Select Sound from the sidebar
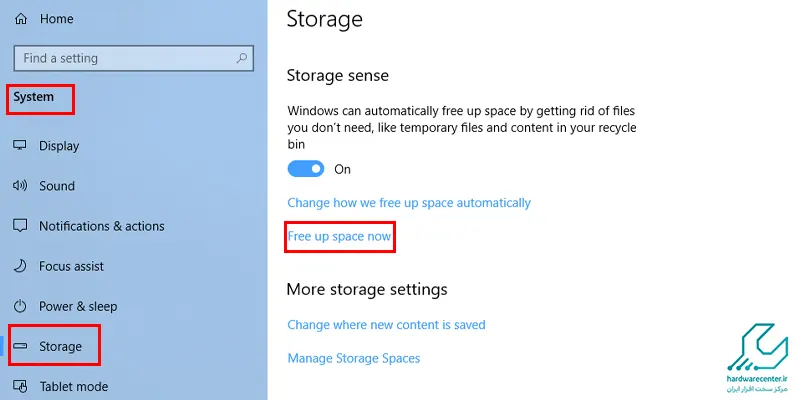The height and width of the screenshot is (400, 800). point(57,186)
